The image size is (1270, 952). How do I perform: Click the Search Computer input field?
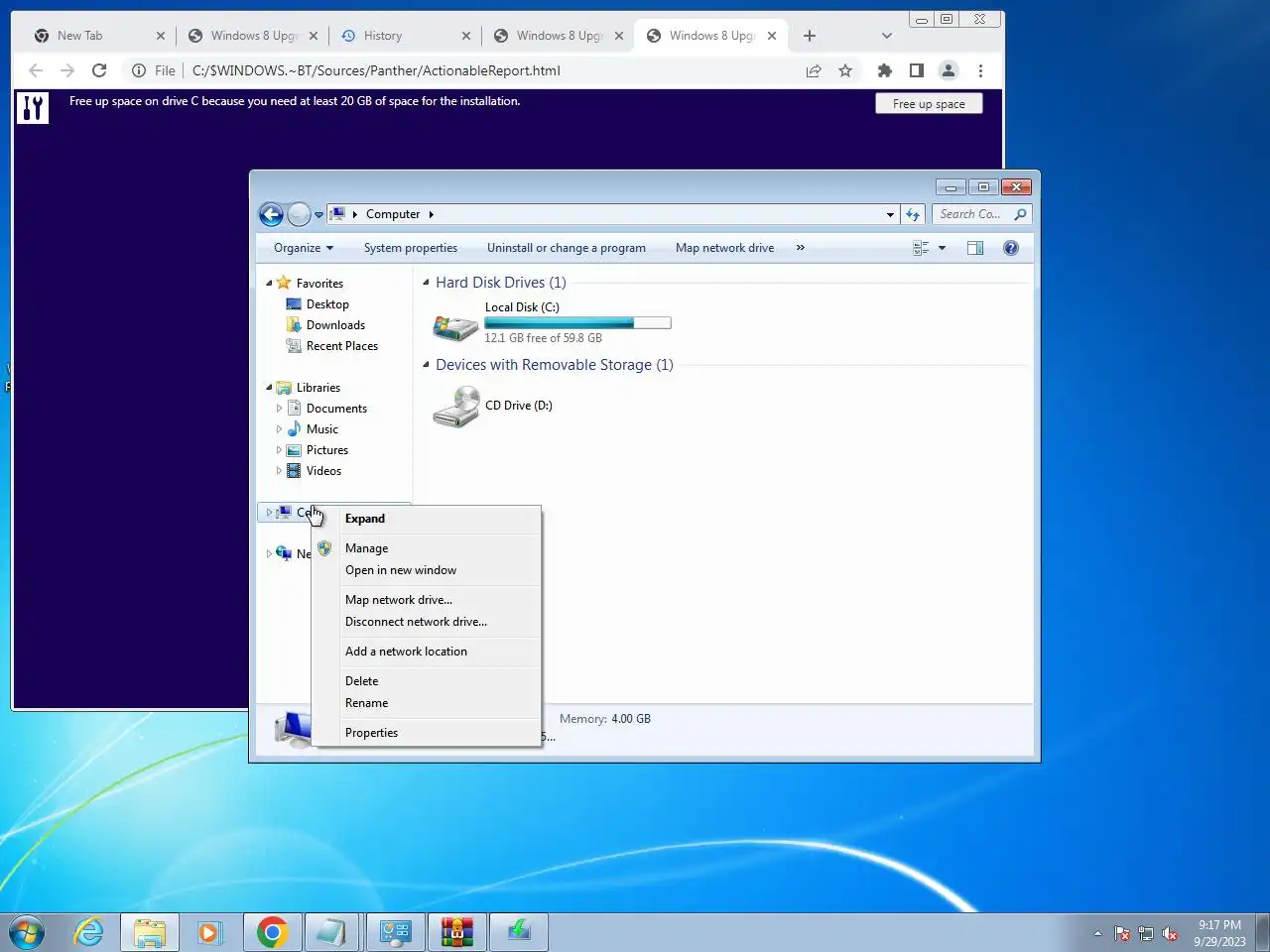970,214
